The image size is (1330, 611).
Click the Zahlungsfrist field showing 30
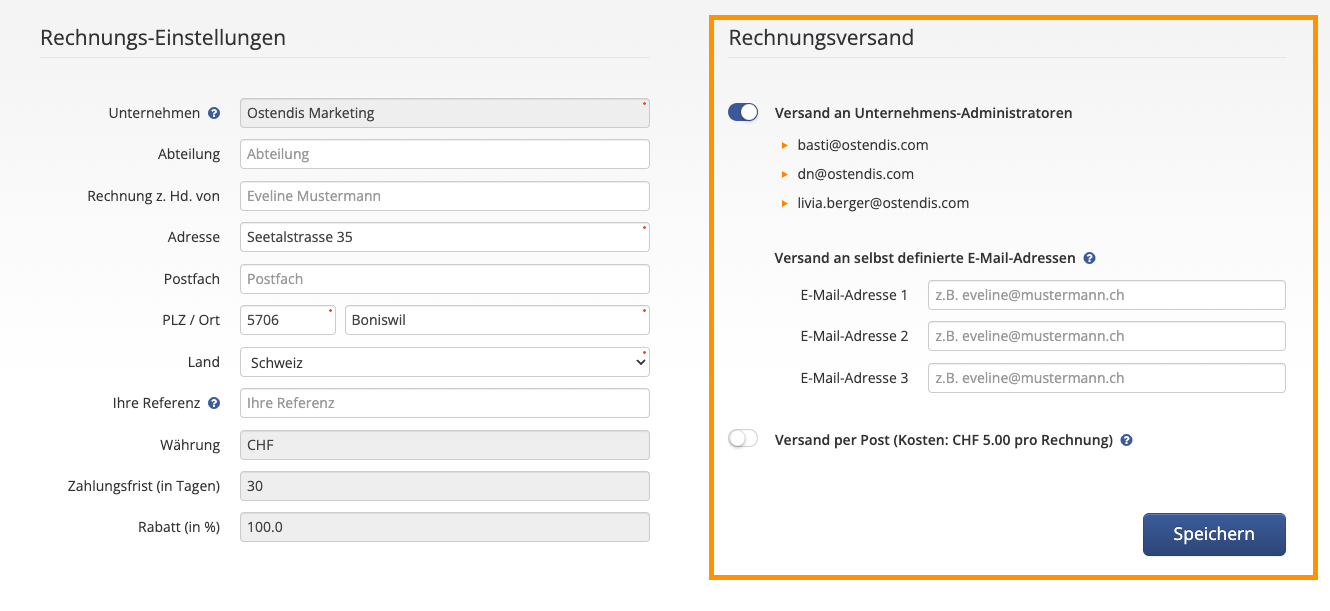pos(445,486)
